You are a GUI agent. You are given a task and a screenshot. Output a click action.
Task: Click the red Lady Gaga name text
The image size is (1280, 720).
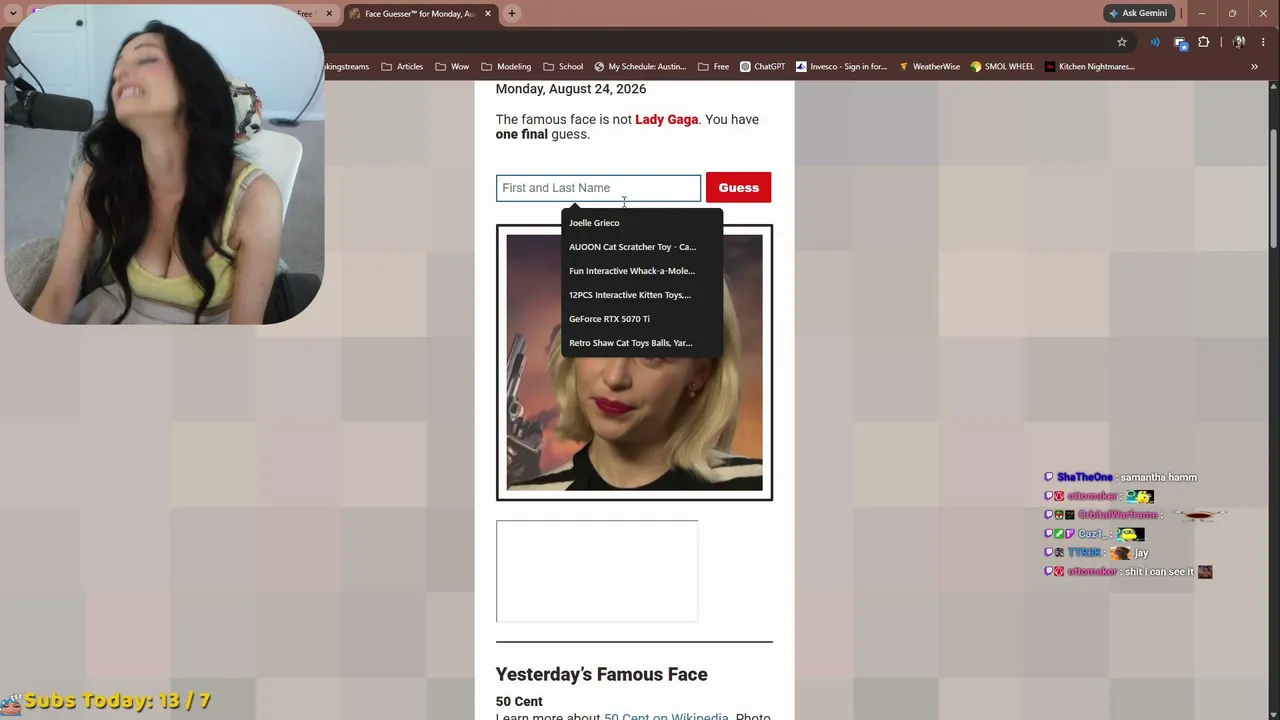666,119
